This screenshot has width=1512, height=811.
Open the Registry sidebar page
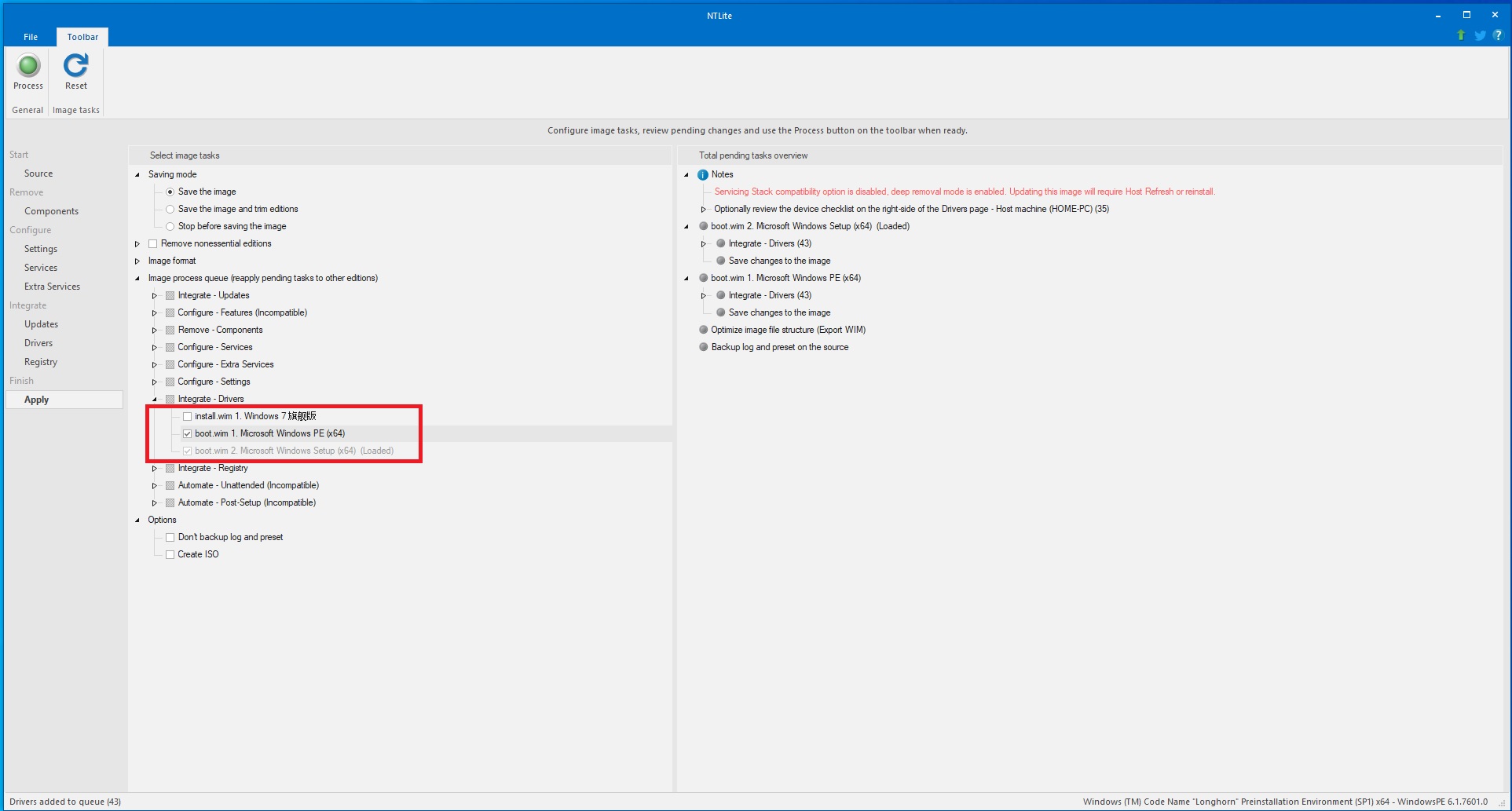click(41, 362)
